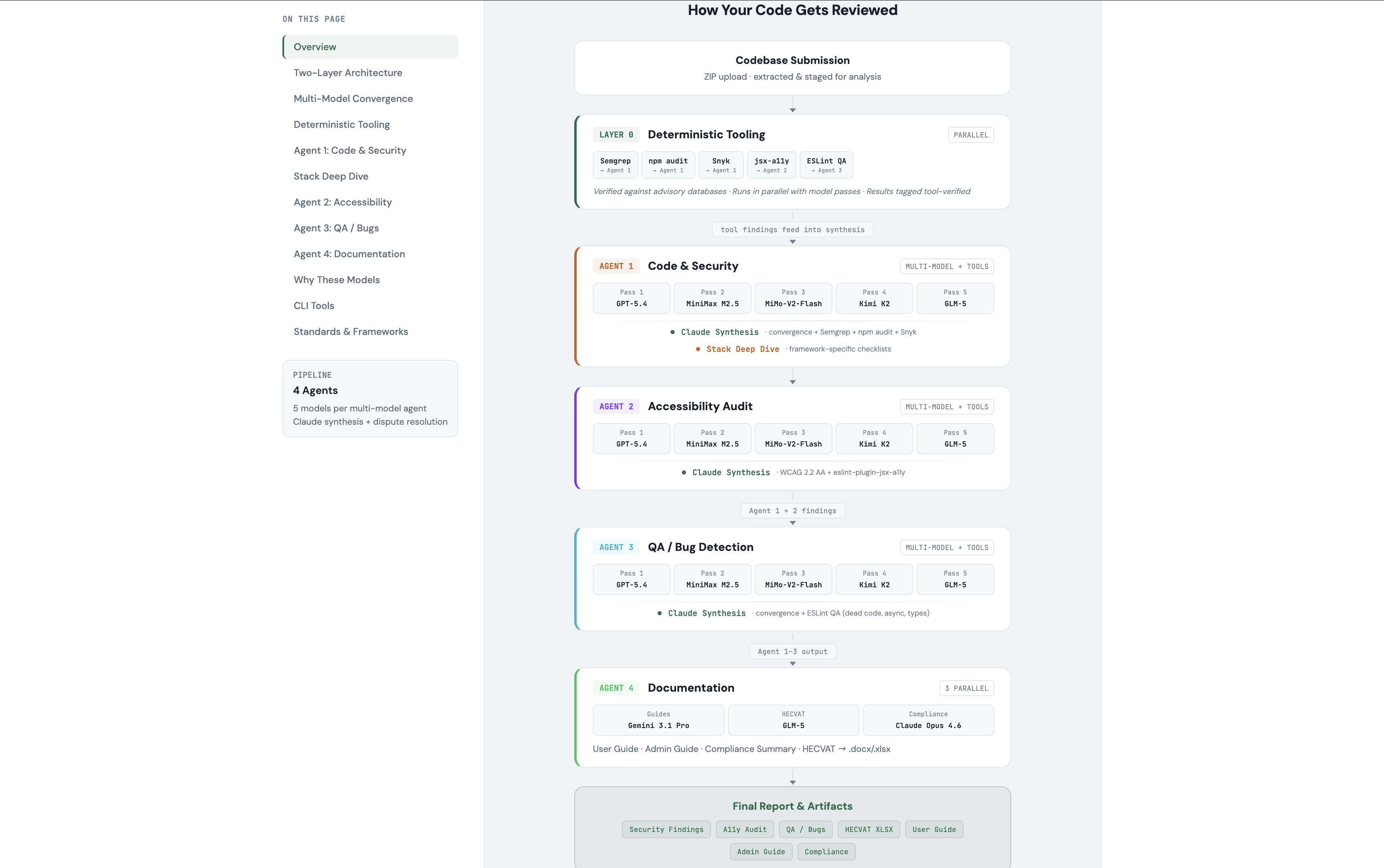Screen dimensions: 1384x868
Task: Select the Pass 1 GPT-5.4 card
Action: click(631, 298)
